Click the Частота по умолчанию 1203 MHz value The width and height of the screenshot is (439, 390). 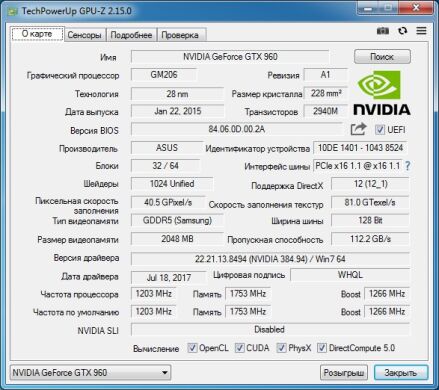click(153, 312)
